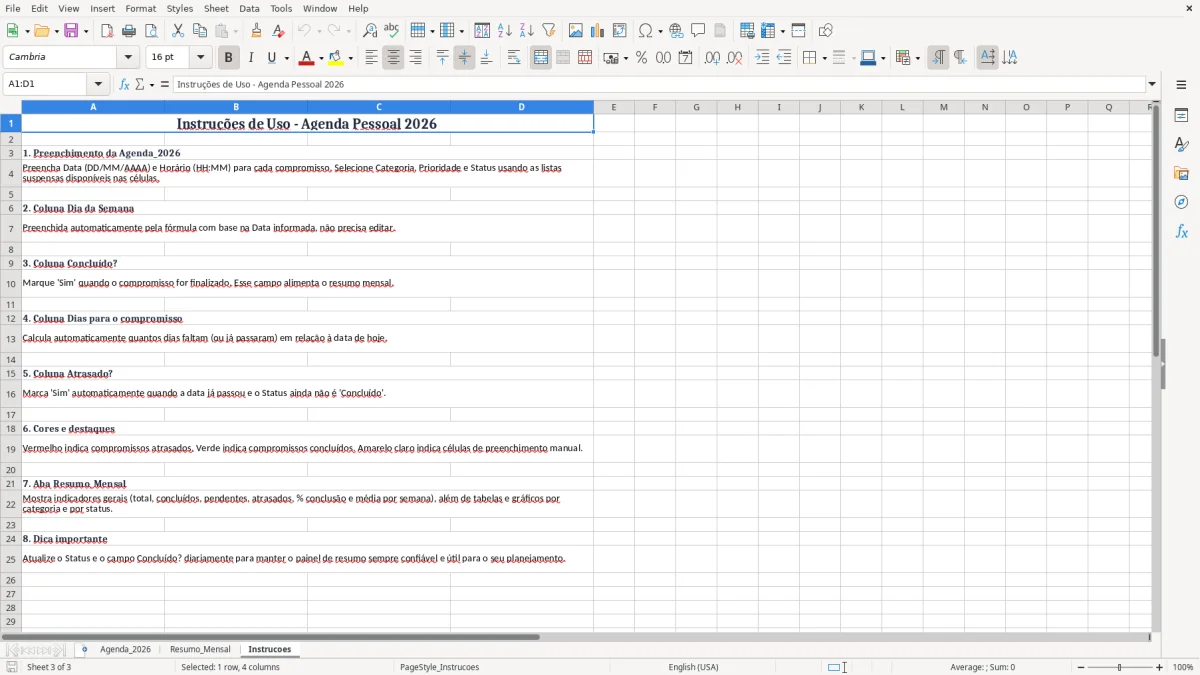Open sidebar Navigator panel
The width and height of the screenshot is (1200, 675).
tap(1181, 202)
